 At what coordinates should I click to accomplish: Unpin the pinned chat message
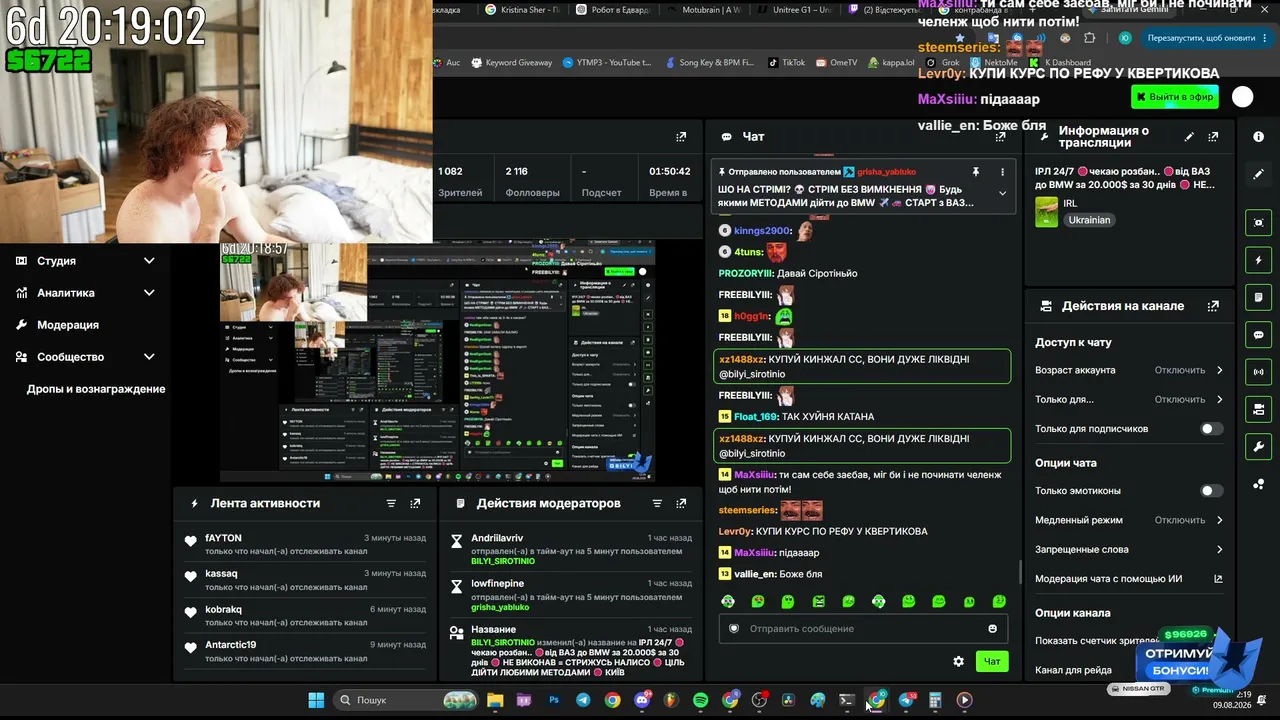coord(976,172)
